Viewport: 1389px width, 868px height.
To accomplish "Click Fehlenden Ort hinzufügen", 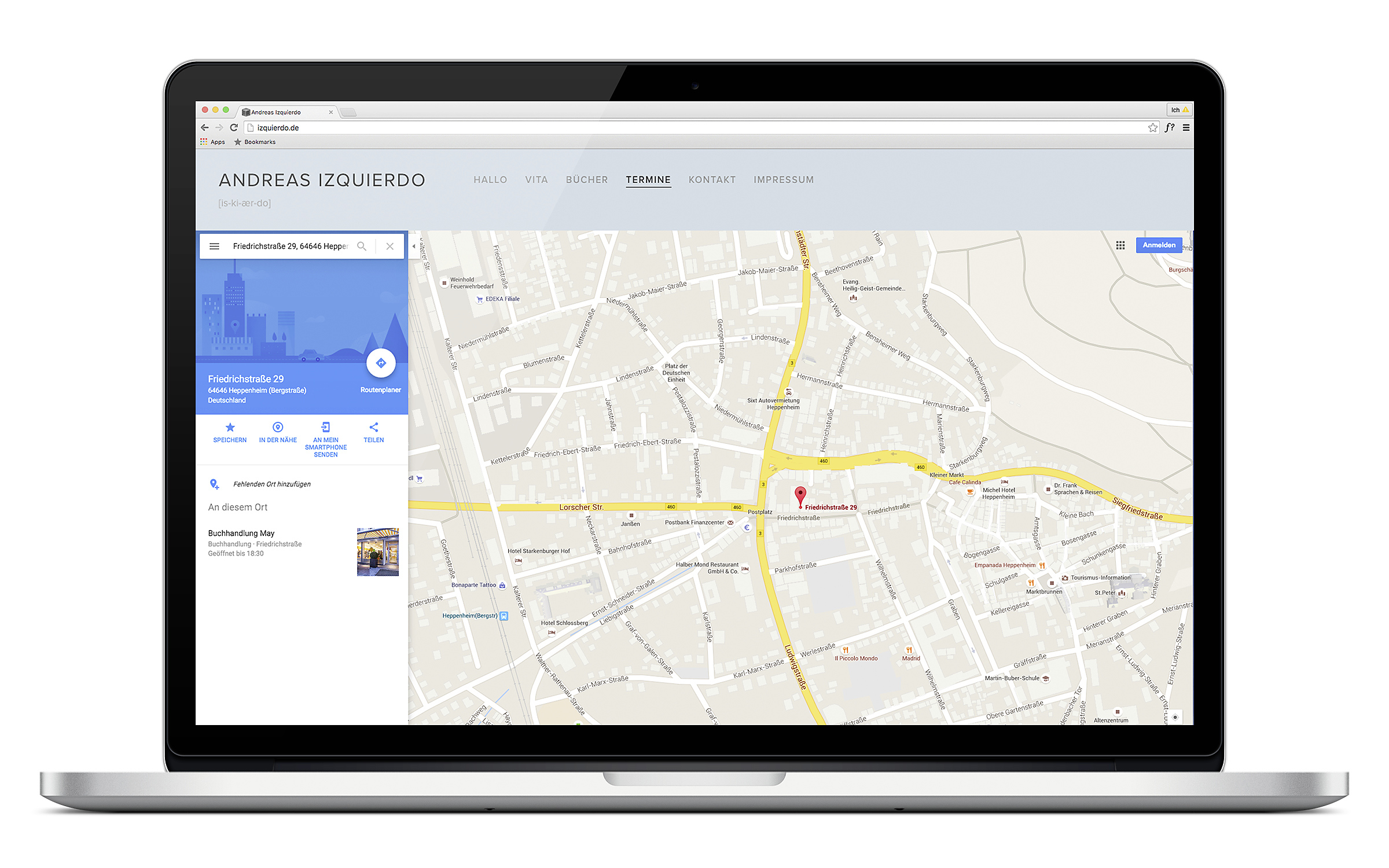I will [272, 484].
